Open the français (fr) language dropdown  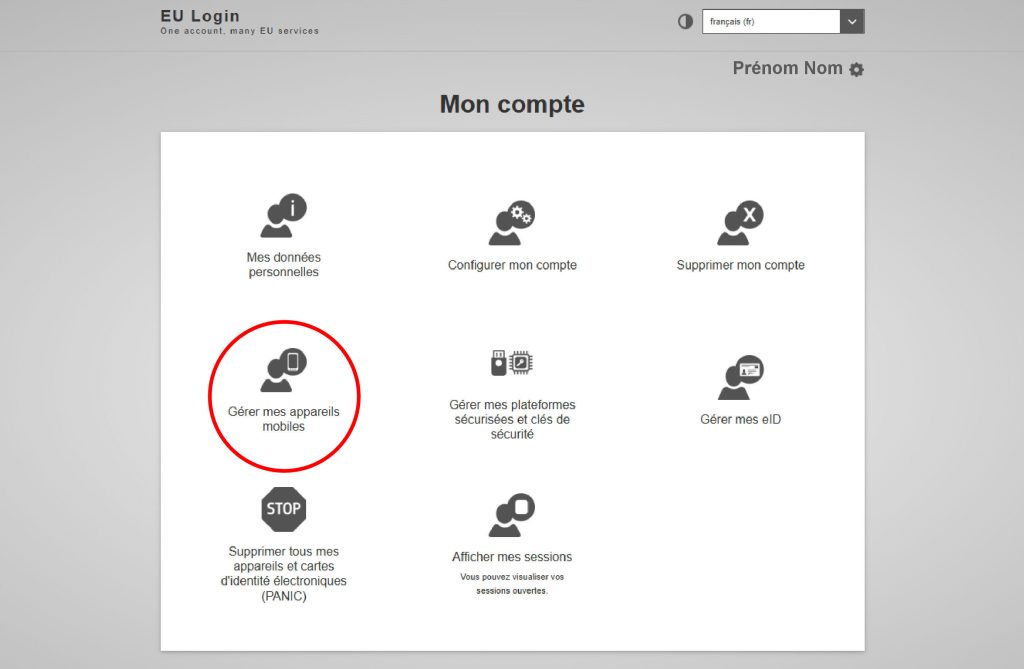pyautogui.click(x=771, y=22)
